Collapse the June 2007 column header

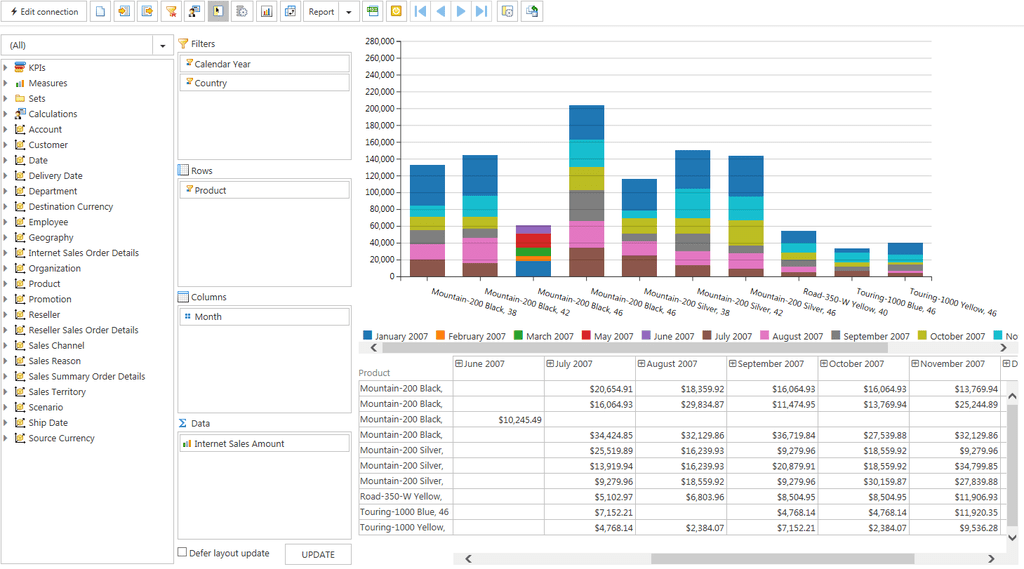point(458,363)
